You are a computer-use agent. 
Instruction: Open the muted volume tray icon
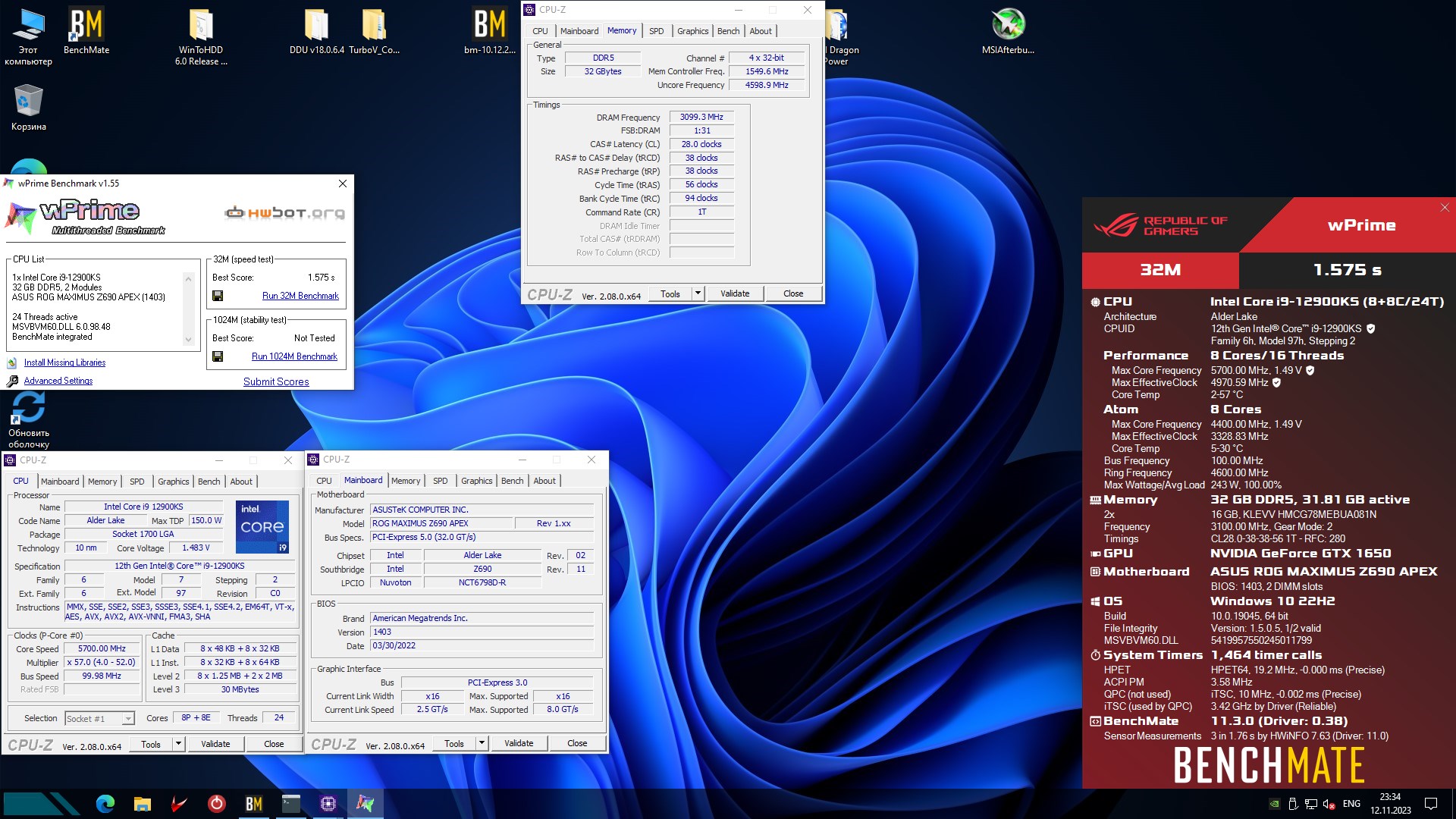click(1329, 804)
